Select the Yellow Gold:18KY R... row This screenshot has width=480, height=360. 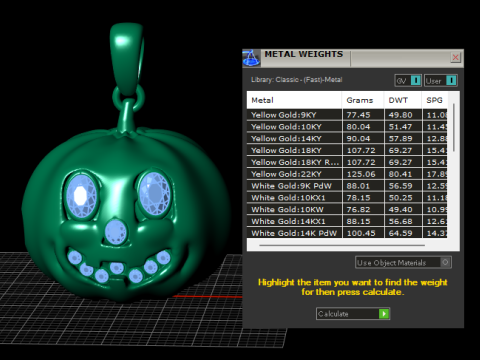(x=347, y=162)
